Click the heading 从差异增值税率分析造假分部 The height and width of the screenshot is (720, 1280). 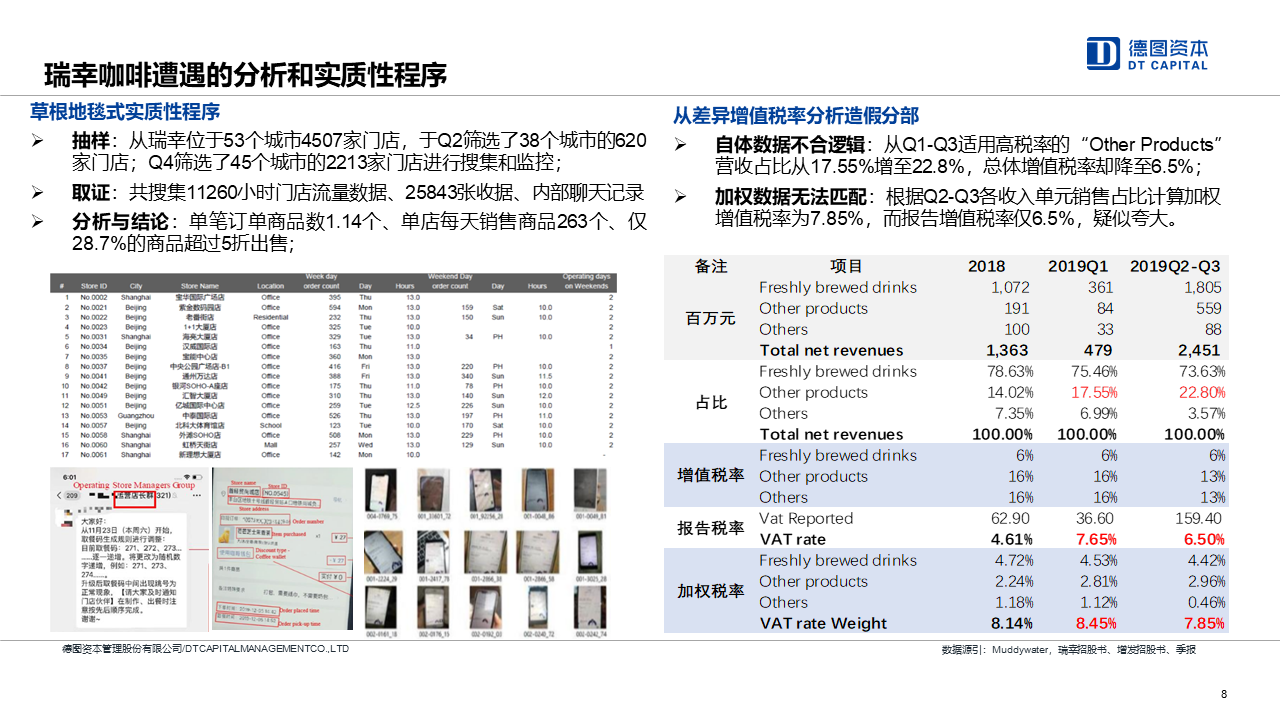pos(795,115)
